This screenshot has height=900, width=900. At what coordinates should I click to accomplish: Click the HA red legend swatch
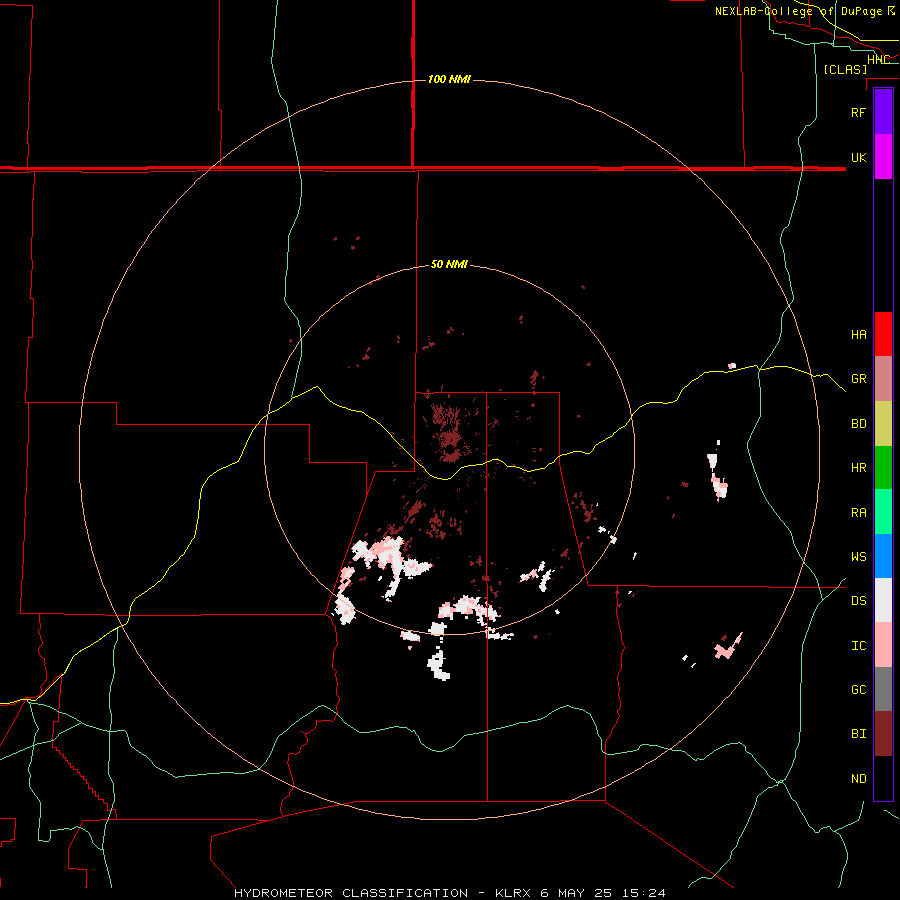(883, 334)
